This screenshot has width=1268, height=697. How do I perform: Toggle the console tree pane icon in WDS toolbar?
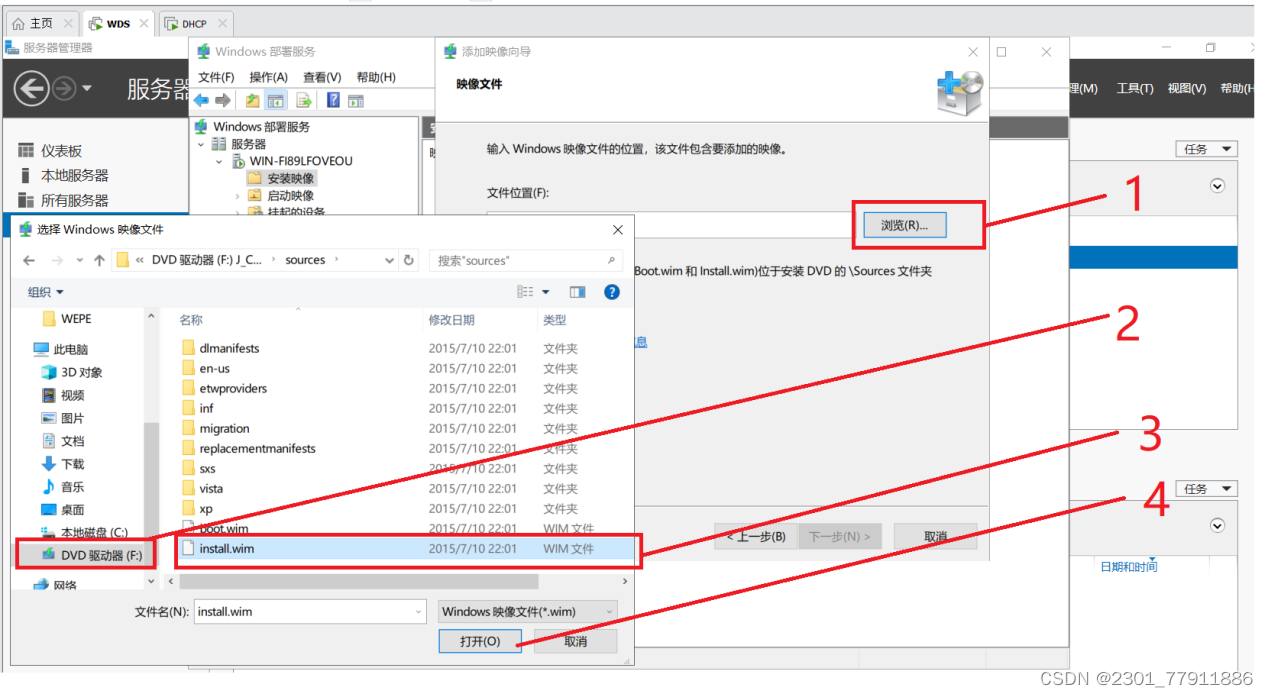coord(275,100)
